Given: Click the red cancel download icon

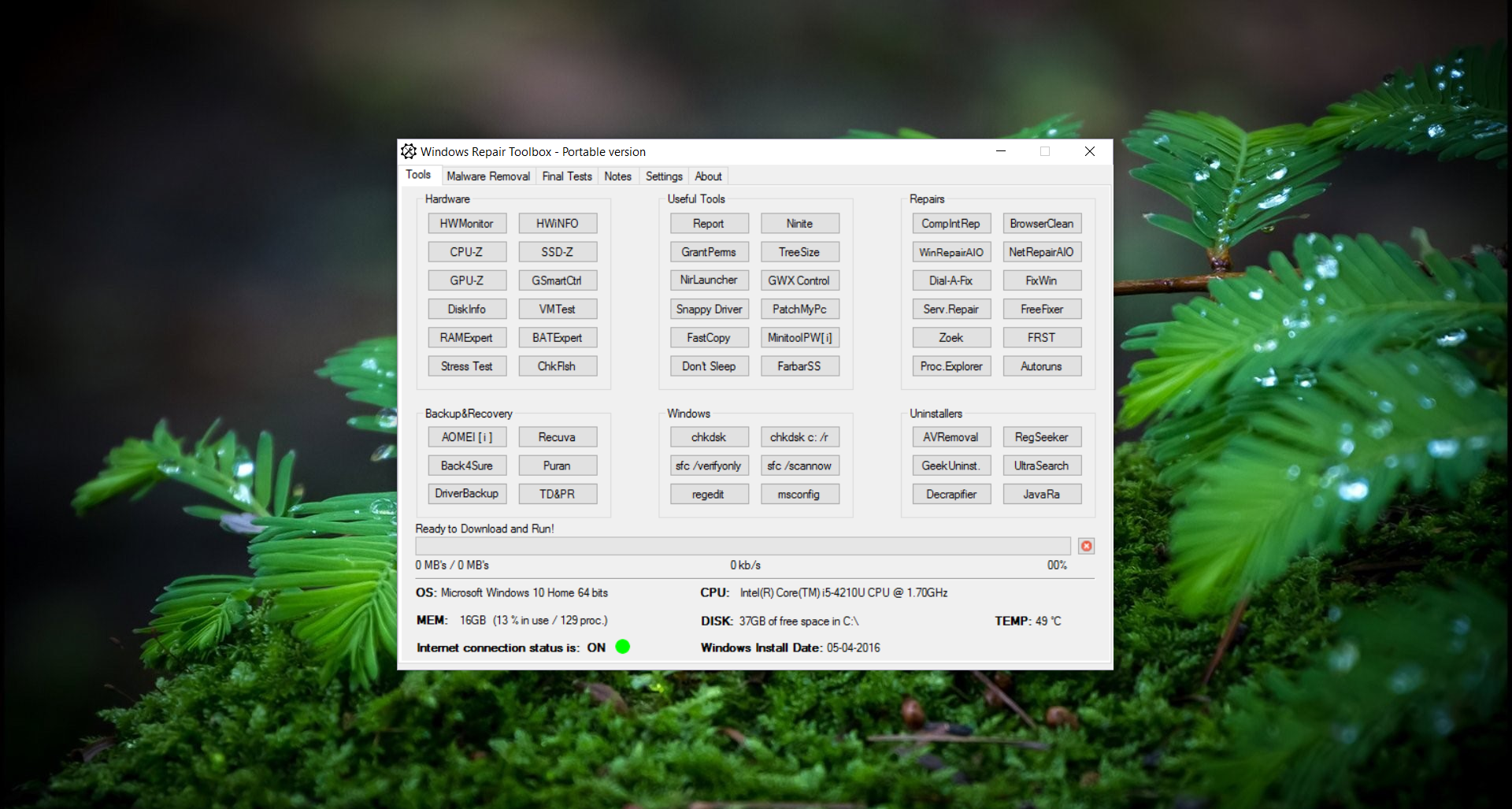Looking at the screenshot, I should coord(1086,546).
